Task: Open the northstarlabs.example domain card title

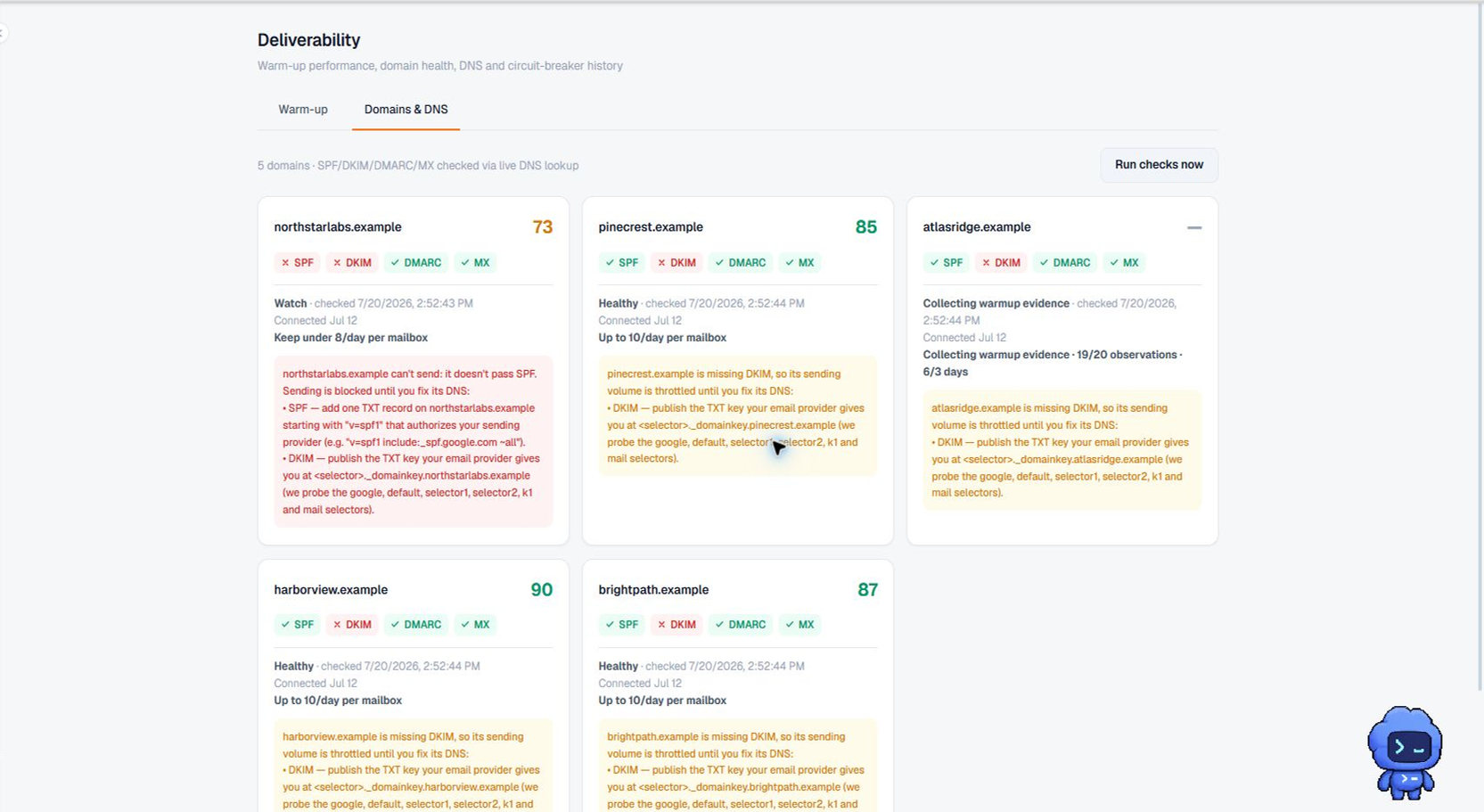Action: coord(338,227)
